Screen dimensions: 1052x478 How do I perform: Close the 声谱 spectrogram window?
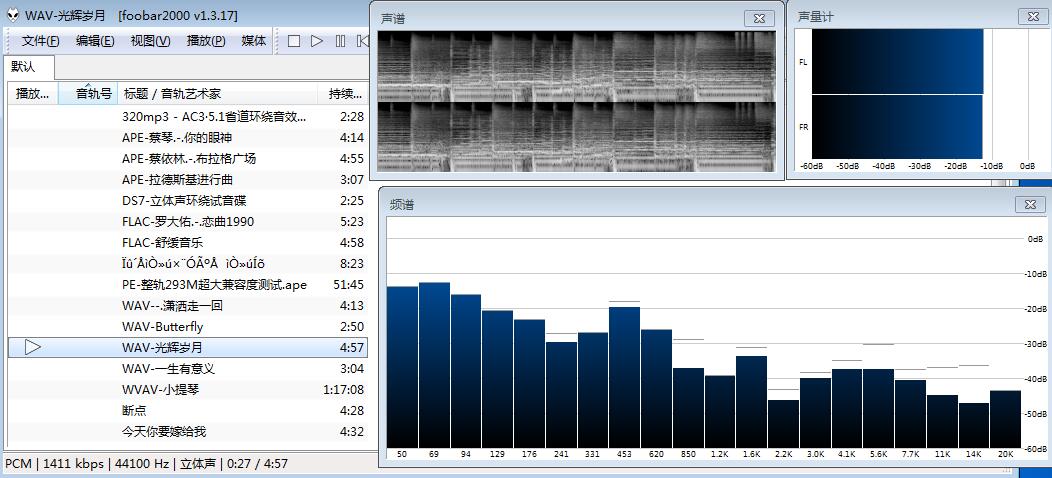point(760,18)
